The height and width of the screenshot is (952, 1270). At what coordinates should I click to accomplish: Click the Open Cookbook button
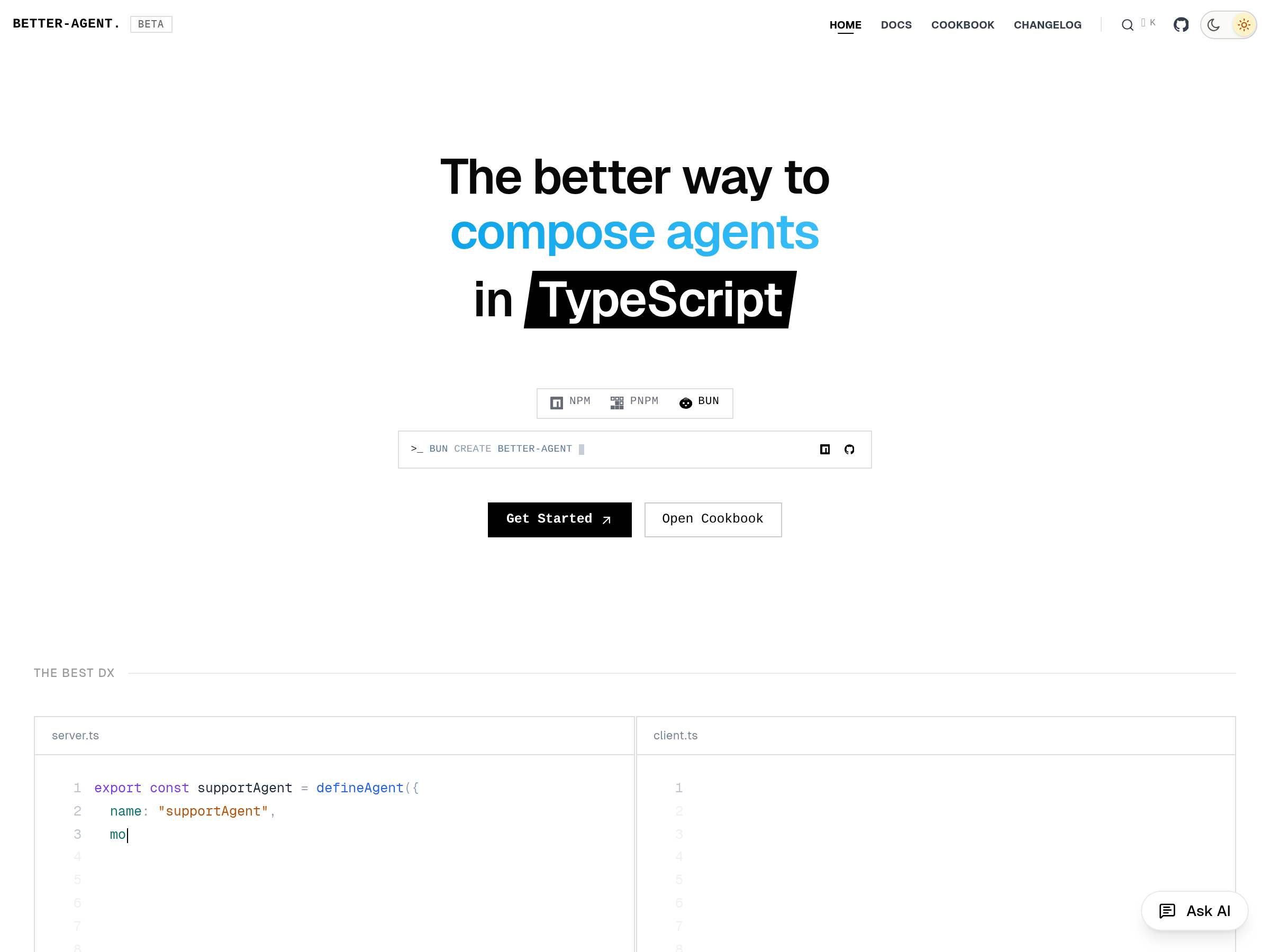point(712,519)
